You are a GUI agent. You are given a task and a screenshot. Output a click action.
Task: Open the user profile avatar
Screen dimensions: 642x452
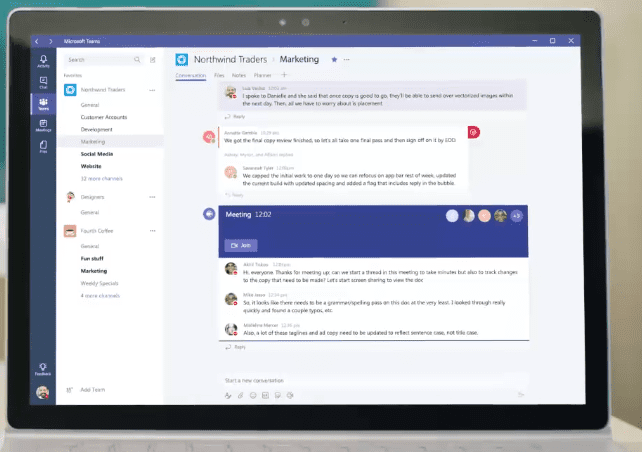point(42,393)
